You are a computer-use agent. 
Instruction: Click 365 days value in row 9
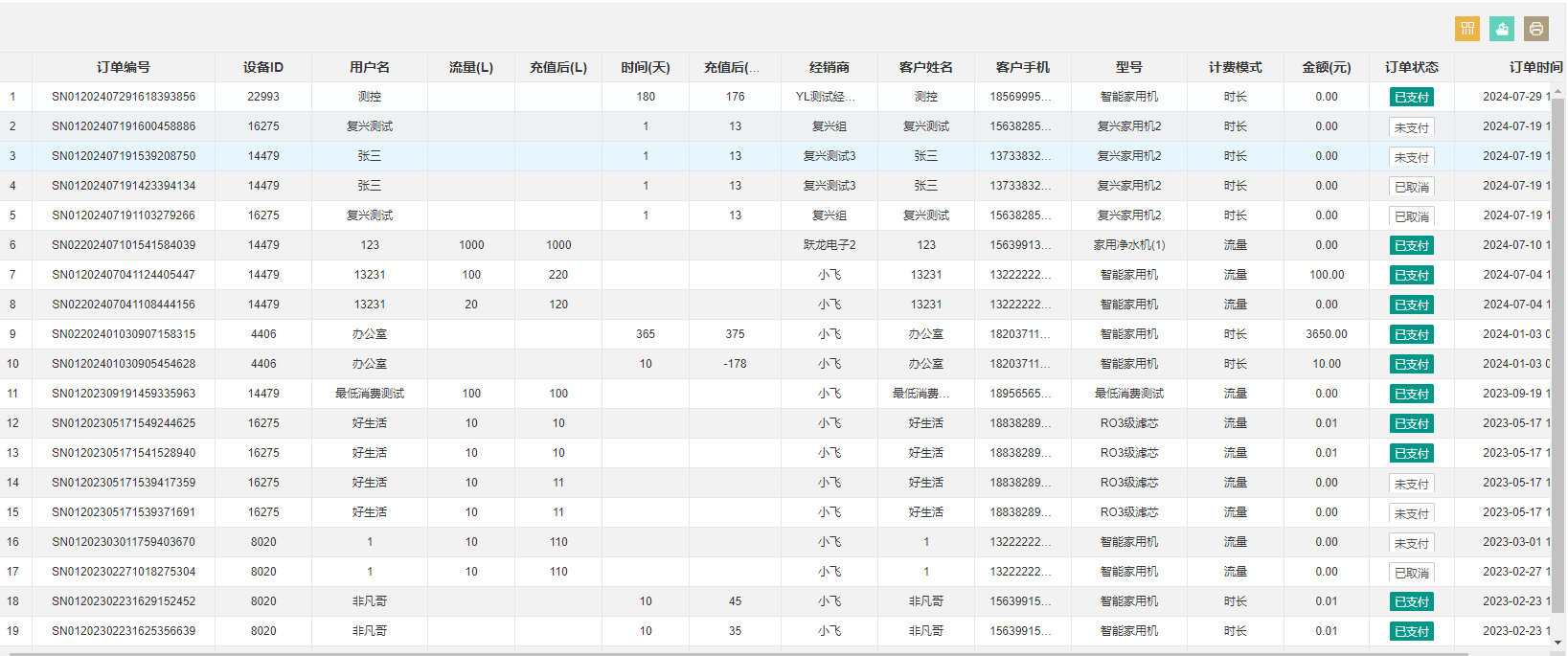(x=646, y=334)
